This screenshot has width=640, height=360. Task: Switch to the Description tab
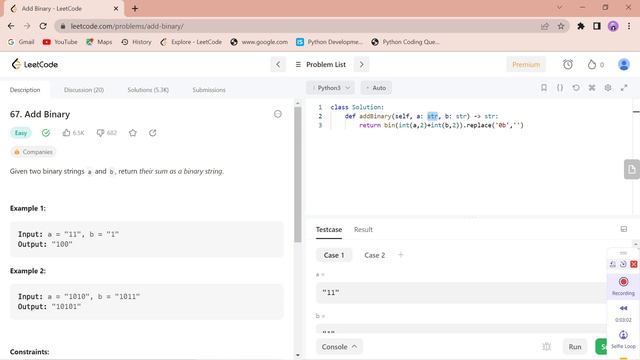(x=25, y=90)
